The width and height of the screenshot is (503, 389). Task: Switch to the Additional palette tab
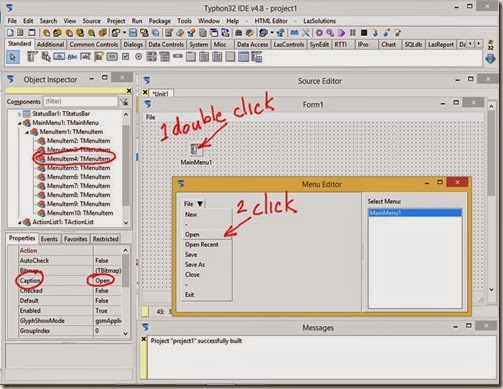50,45
